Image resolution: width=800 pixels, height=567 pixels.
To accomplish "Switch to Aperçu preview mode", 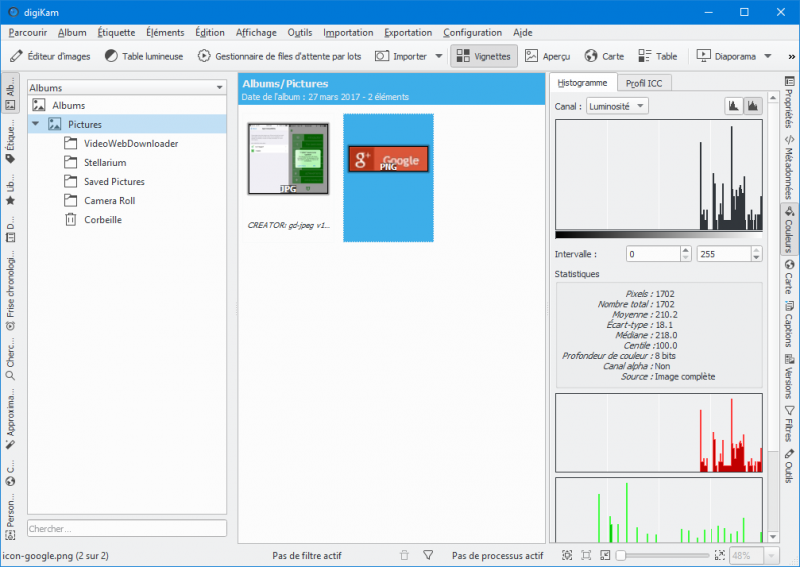I will 548,56.
